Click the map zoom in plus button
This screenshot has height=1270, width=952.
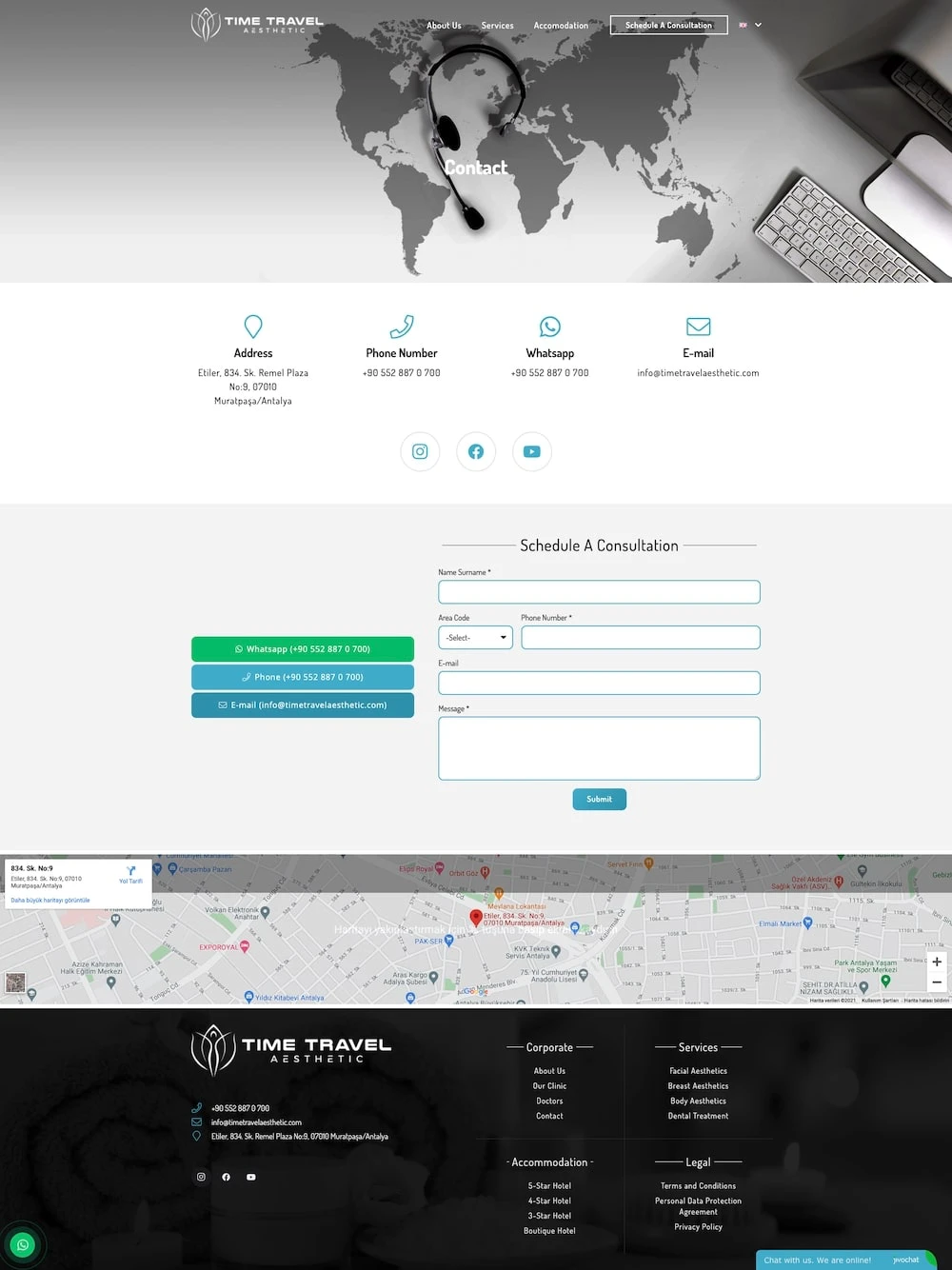(937, 962)
